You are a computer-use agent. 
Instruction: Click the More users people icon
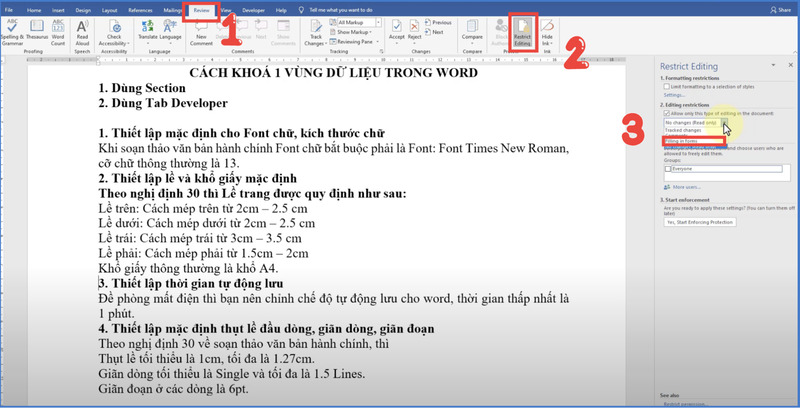click(x=667, y=187)
